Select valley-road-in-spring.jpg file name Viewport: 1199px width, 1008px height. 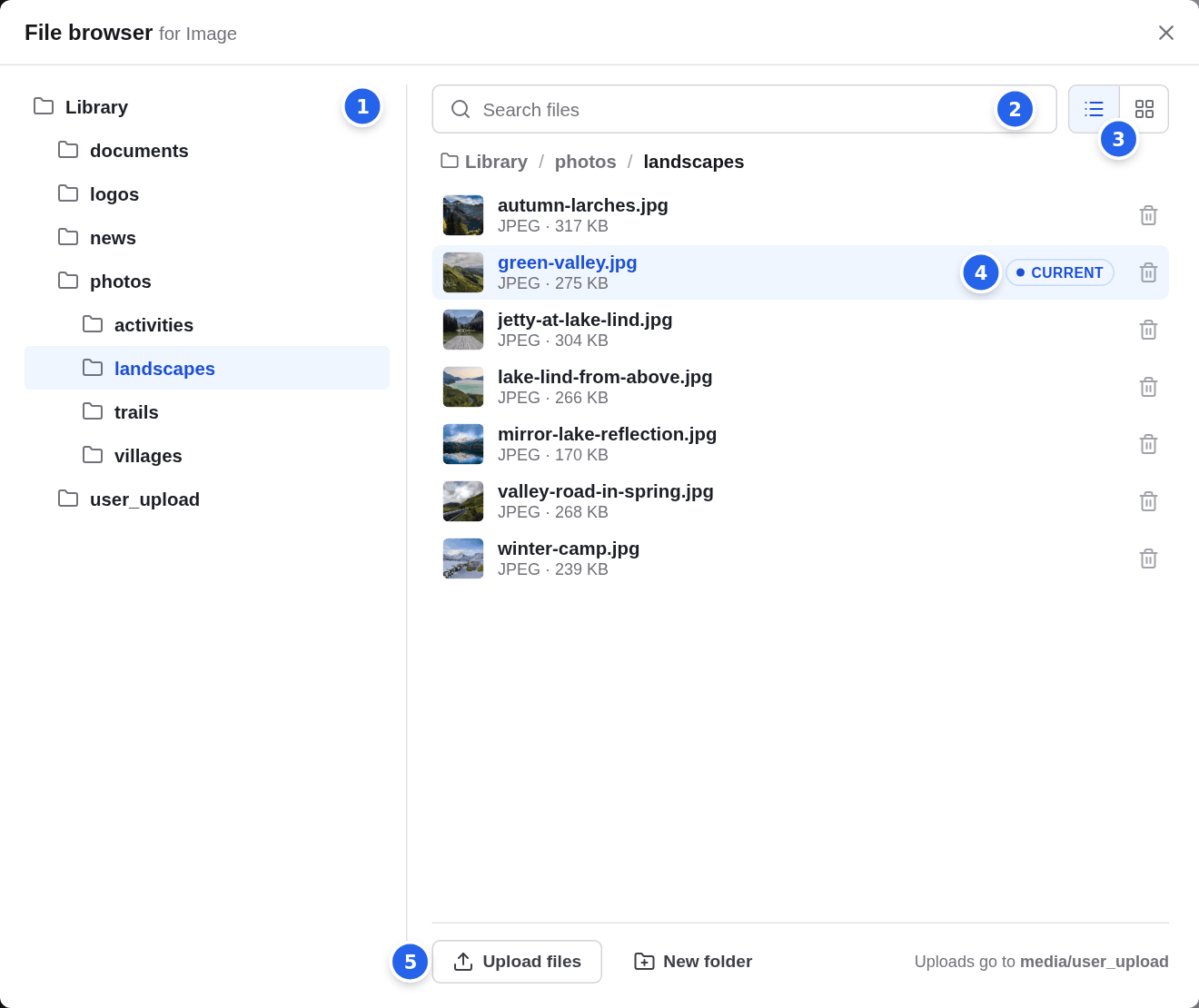[x=606, y=491]
